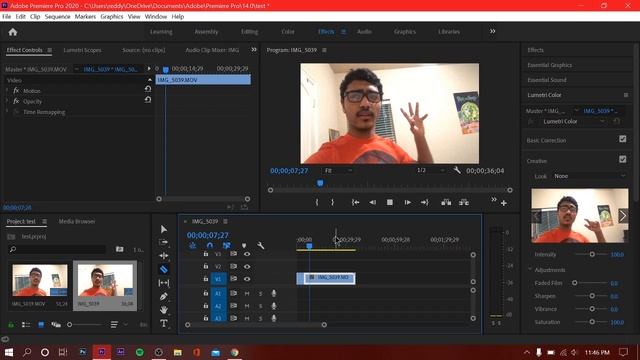Expand Time Remapping properties

[7, 112]
